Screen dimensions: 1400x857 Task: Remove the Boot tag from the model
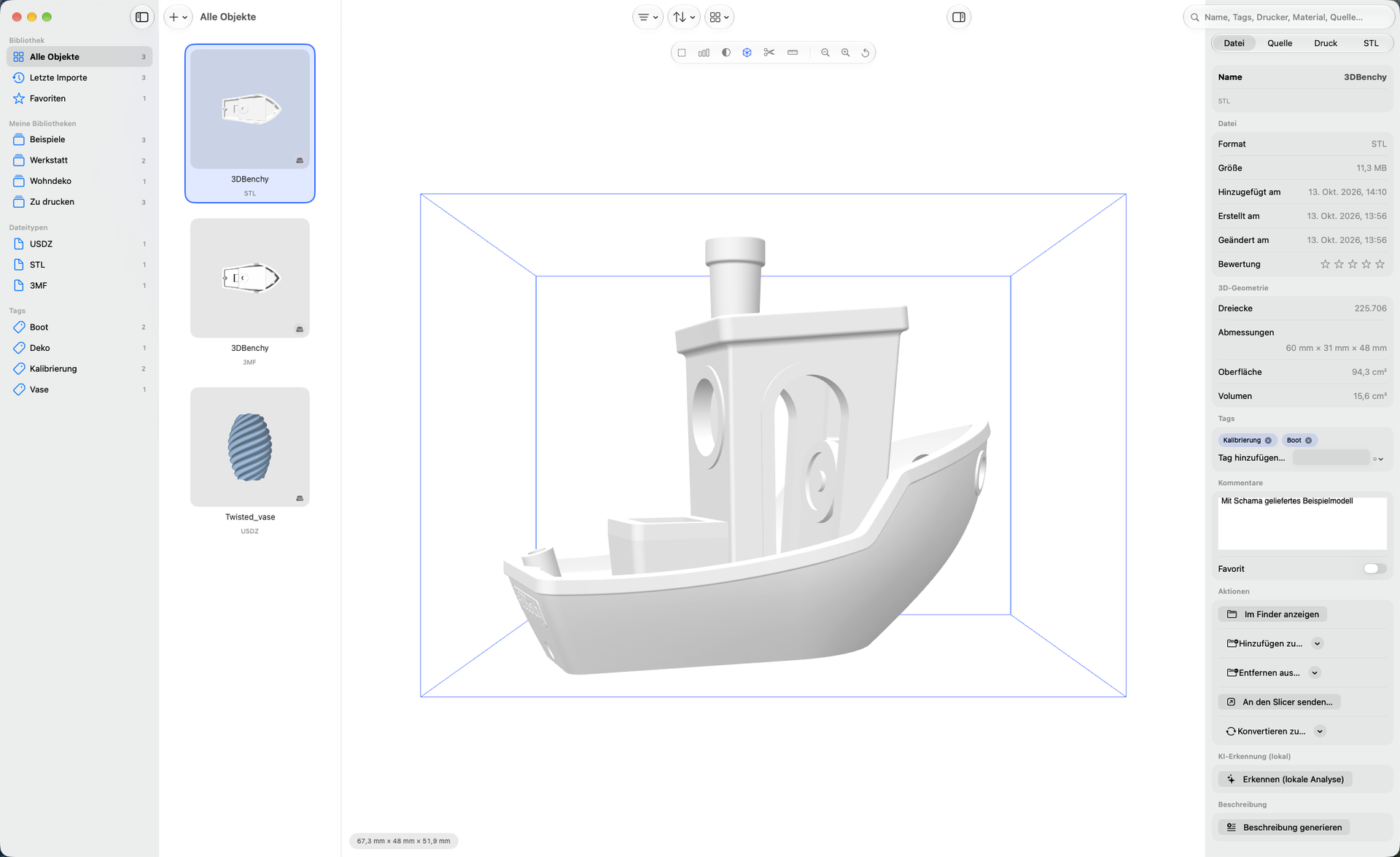(1308, 441)
